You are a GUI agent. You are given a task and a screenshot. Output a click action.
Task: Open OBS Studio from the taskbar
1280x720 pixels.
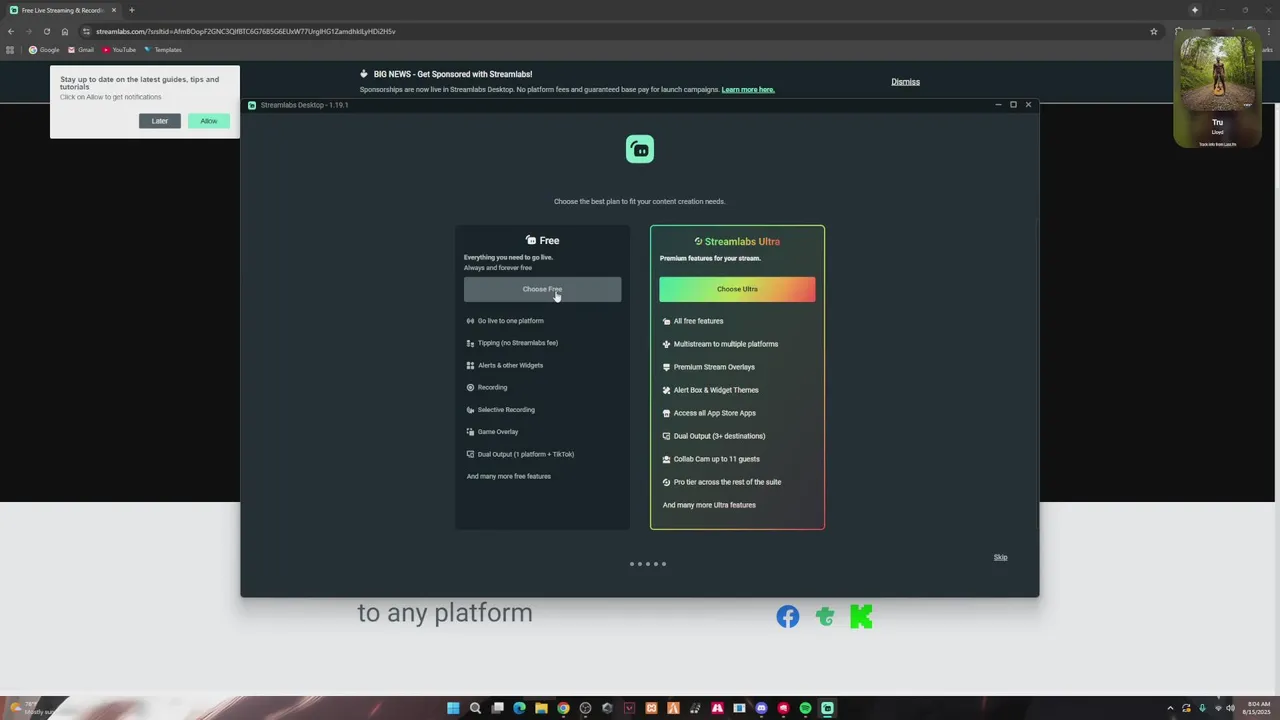tap(585, 708)
